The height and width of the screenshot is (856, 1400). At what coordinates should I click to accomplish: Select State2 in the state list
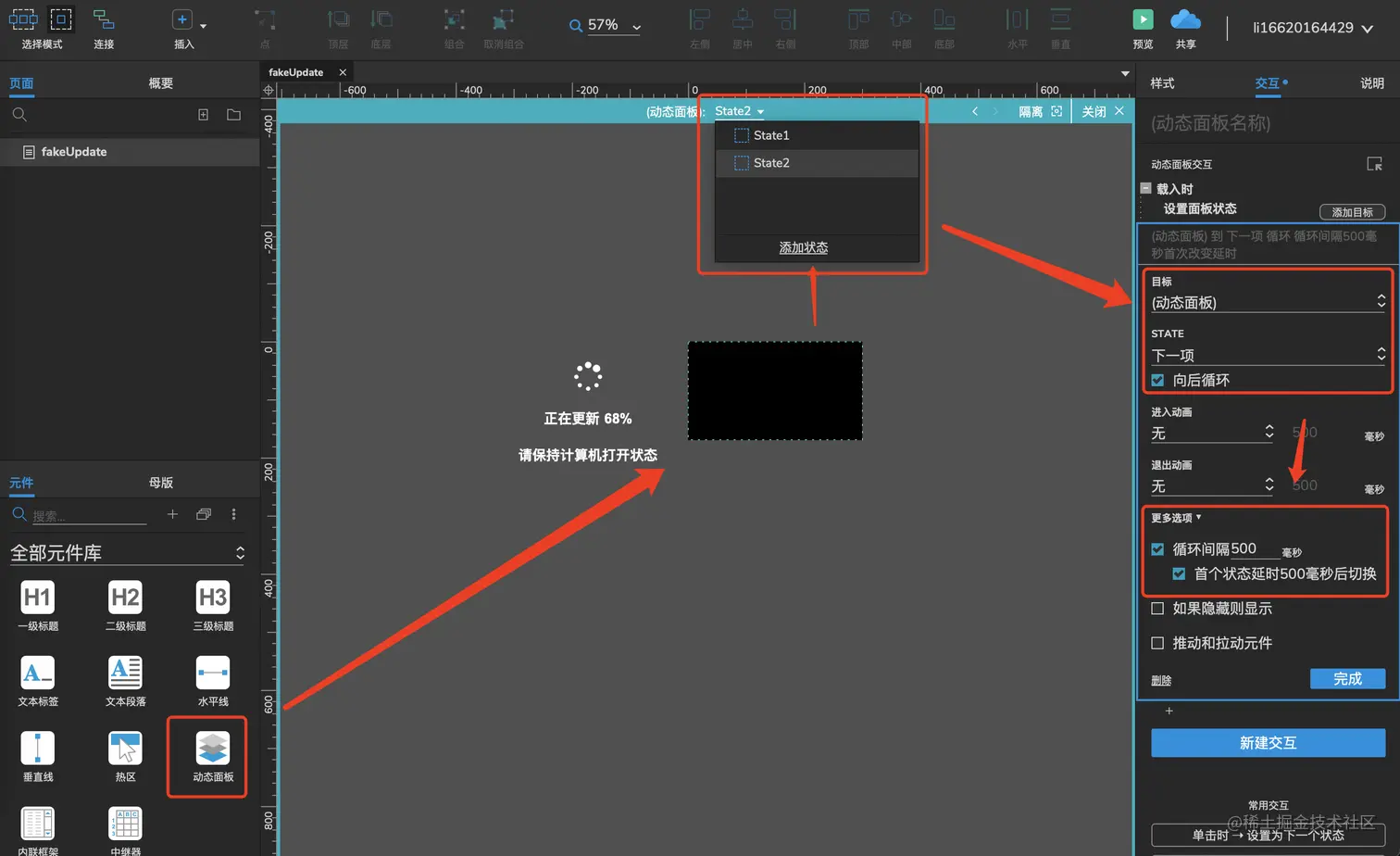coord(817,163)
